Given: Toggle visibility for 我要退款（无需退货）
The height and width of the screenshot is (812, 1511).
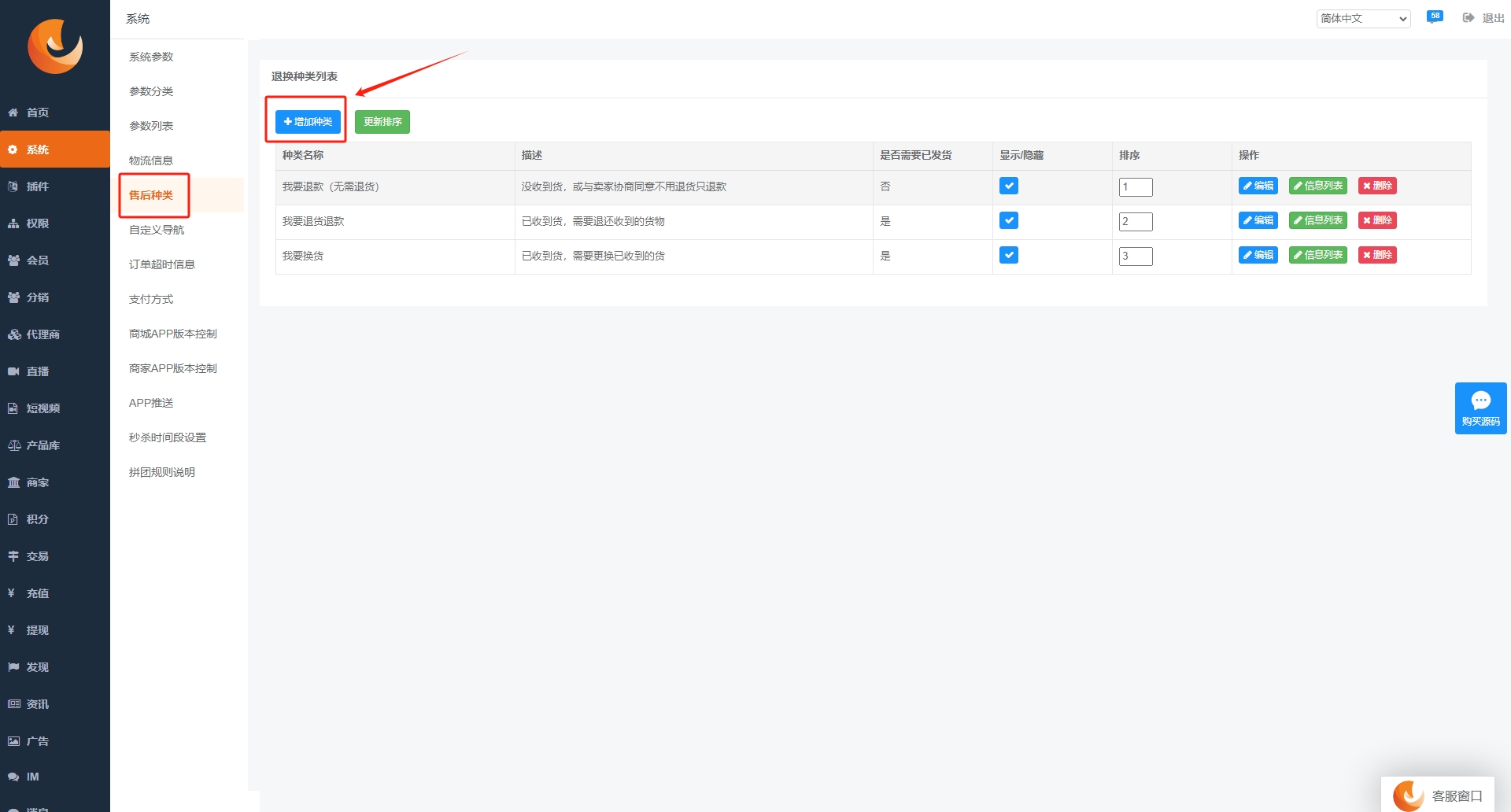Looking at the screenshot, I should 1009,186.
